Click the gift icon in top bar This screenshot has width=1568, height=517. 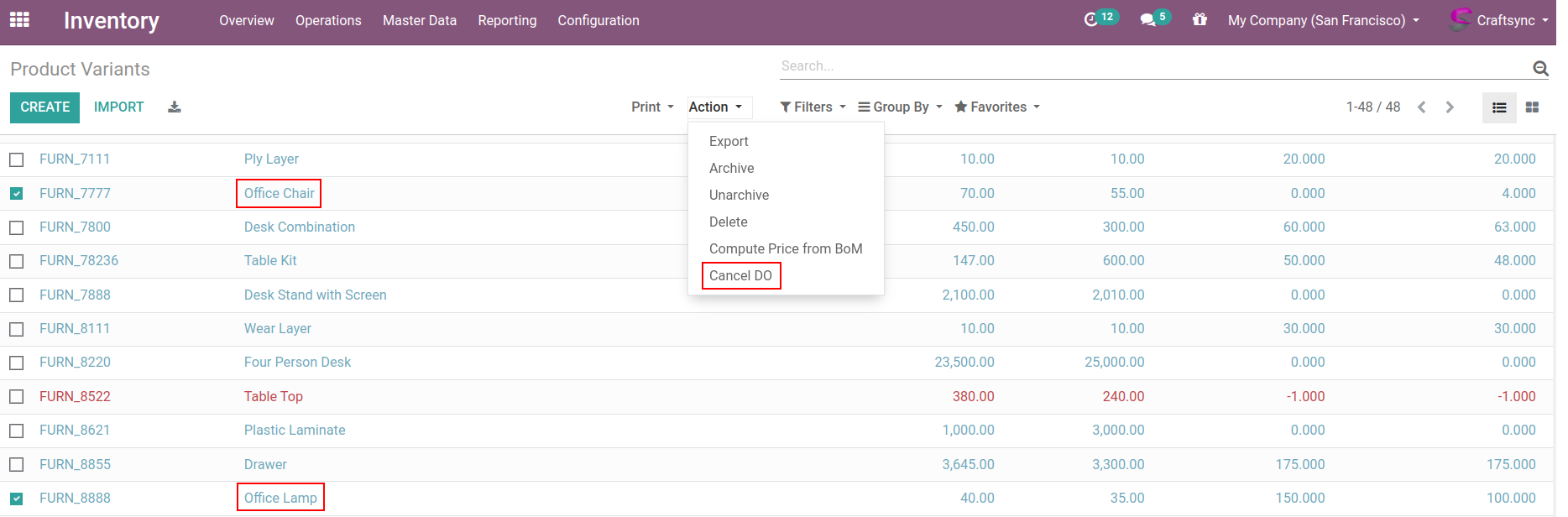1200,19
